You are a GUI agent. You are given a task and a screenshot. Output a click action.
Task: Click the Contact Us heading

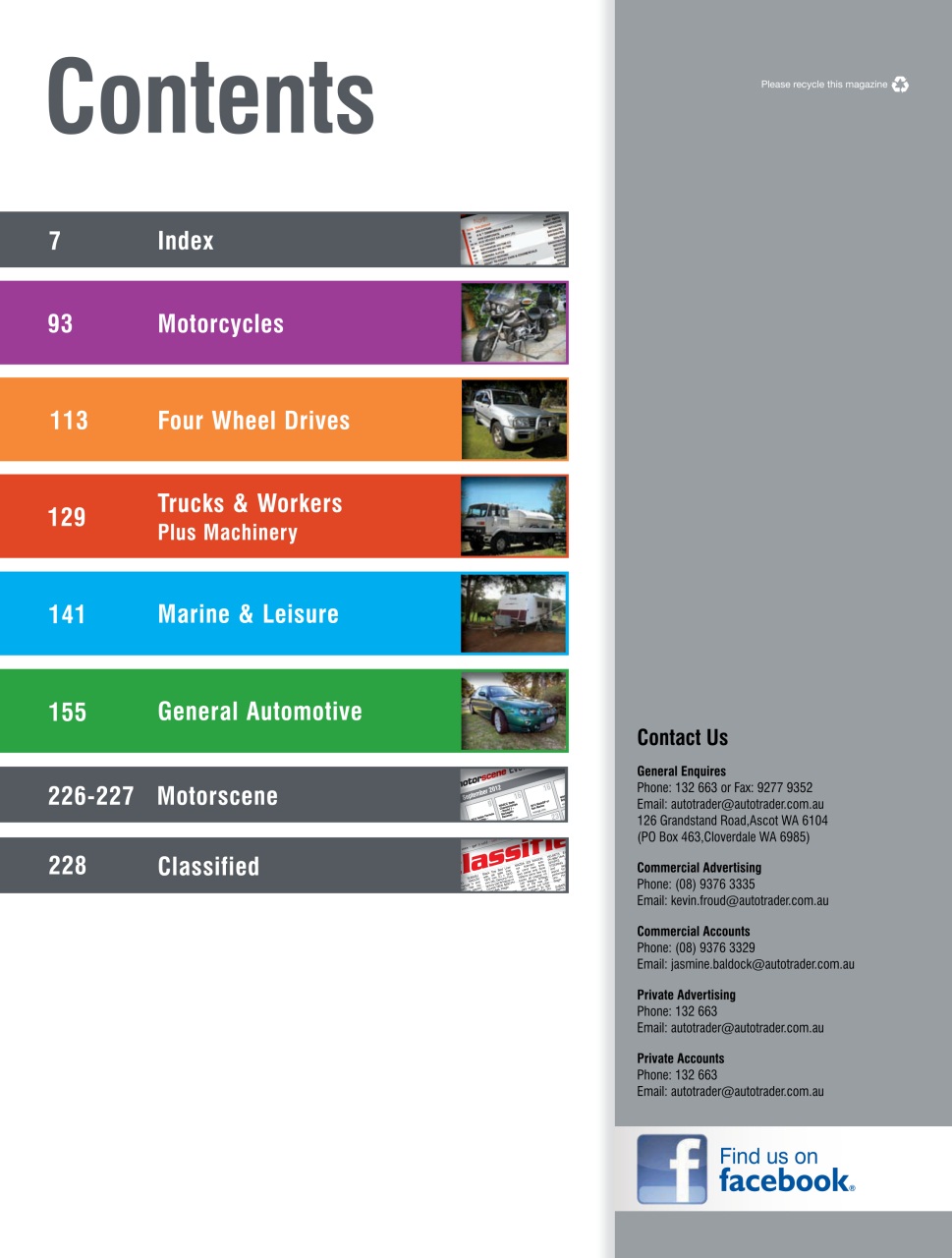point(682,738)
